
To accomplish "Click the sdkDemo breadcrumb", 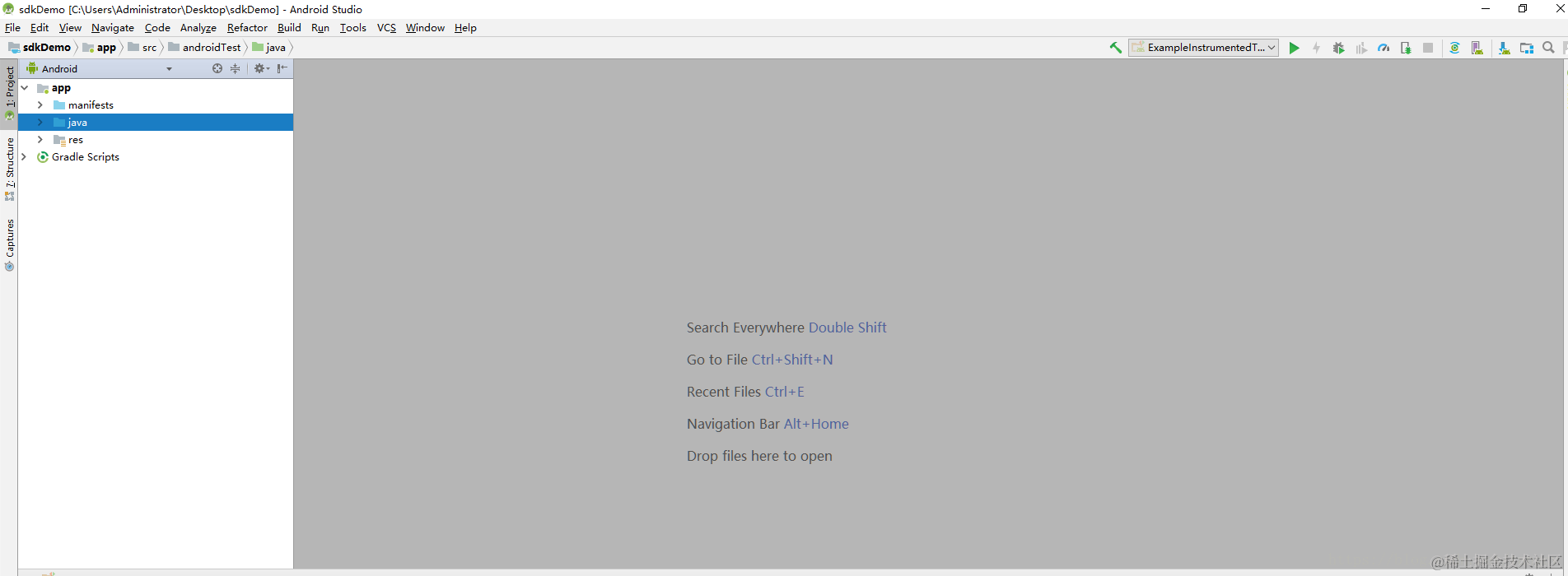I will pyautogui.click(x=40, y=48).
